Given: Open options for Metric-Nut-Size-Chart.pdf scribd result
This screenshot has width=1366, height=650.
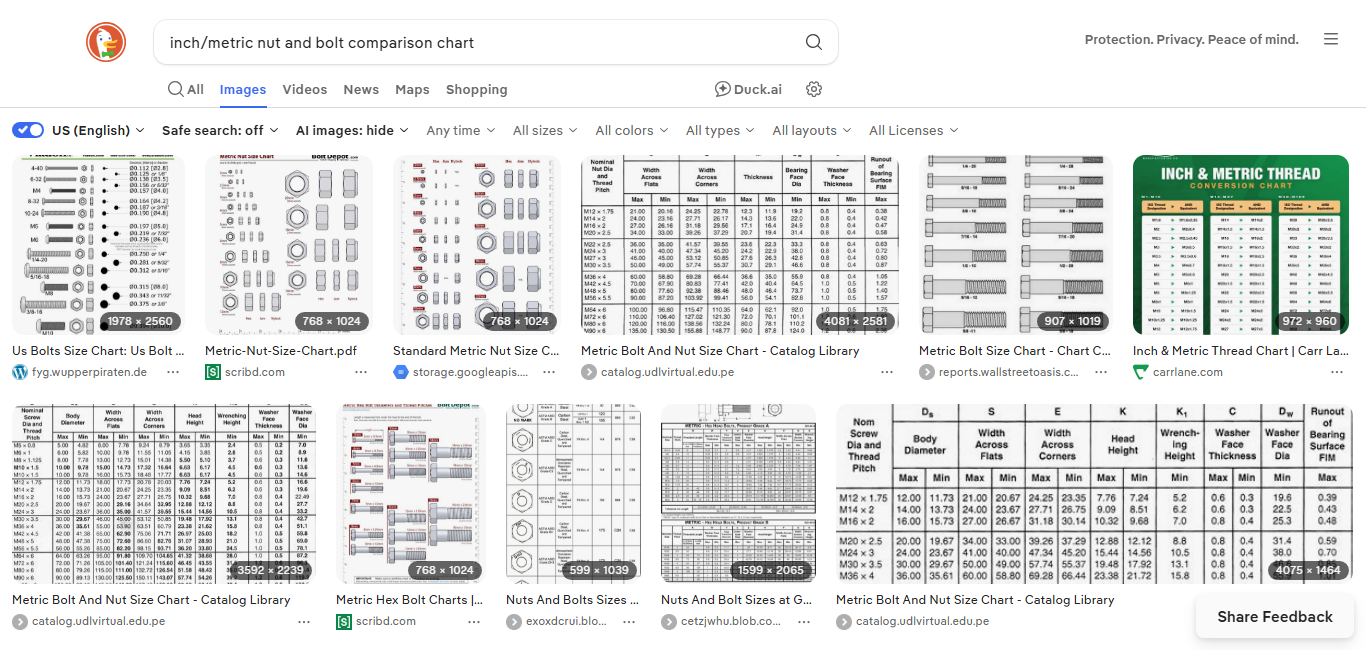Looking at the screenshot, I should click(361, 372).
